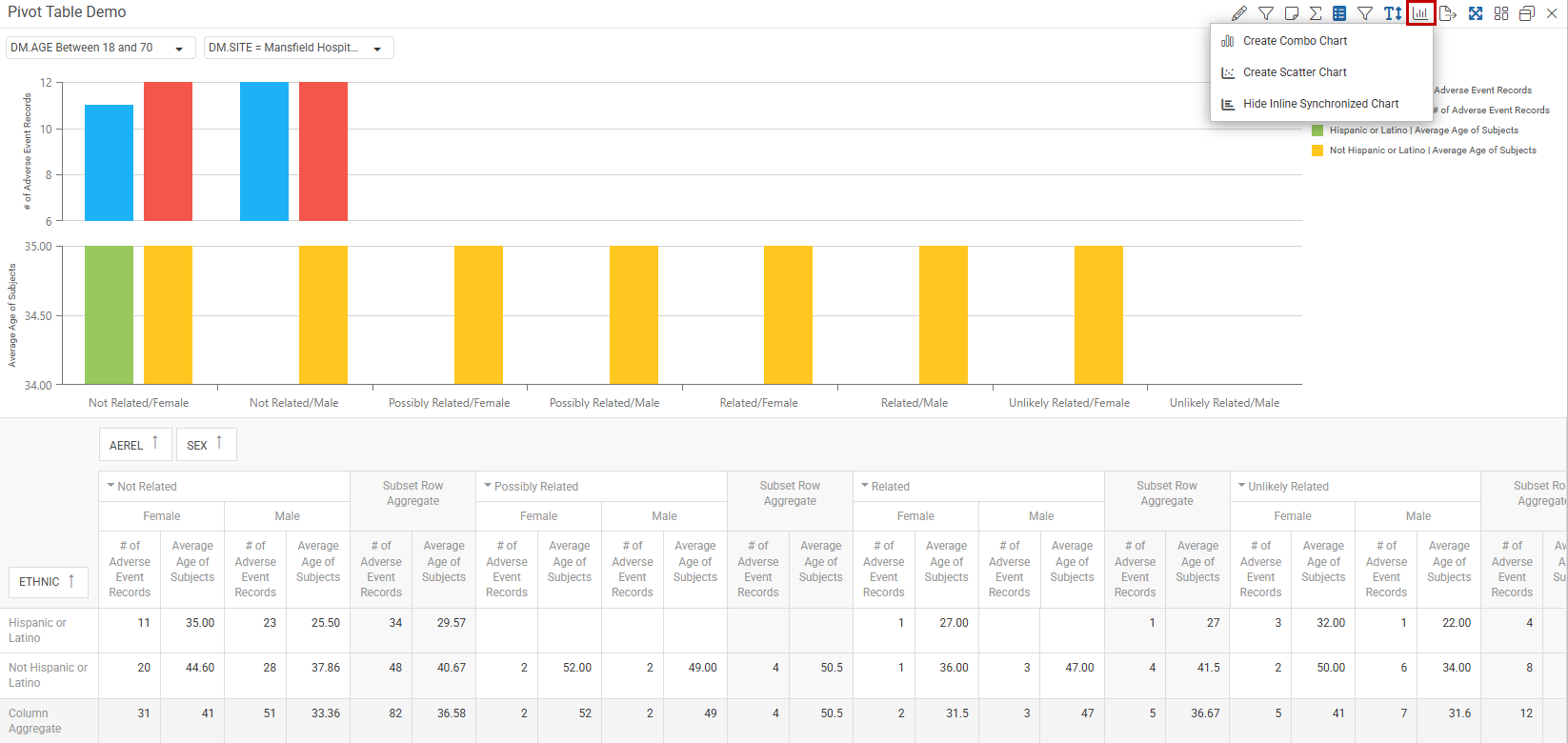Click the blue fullscreen expand icon
Image resolution: width=1568 pixels, height=743 pixels.
[1476, 13]
